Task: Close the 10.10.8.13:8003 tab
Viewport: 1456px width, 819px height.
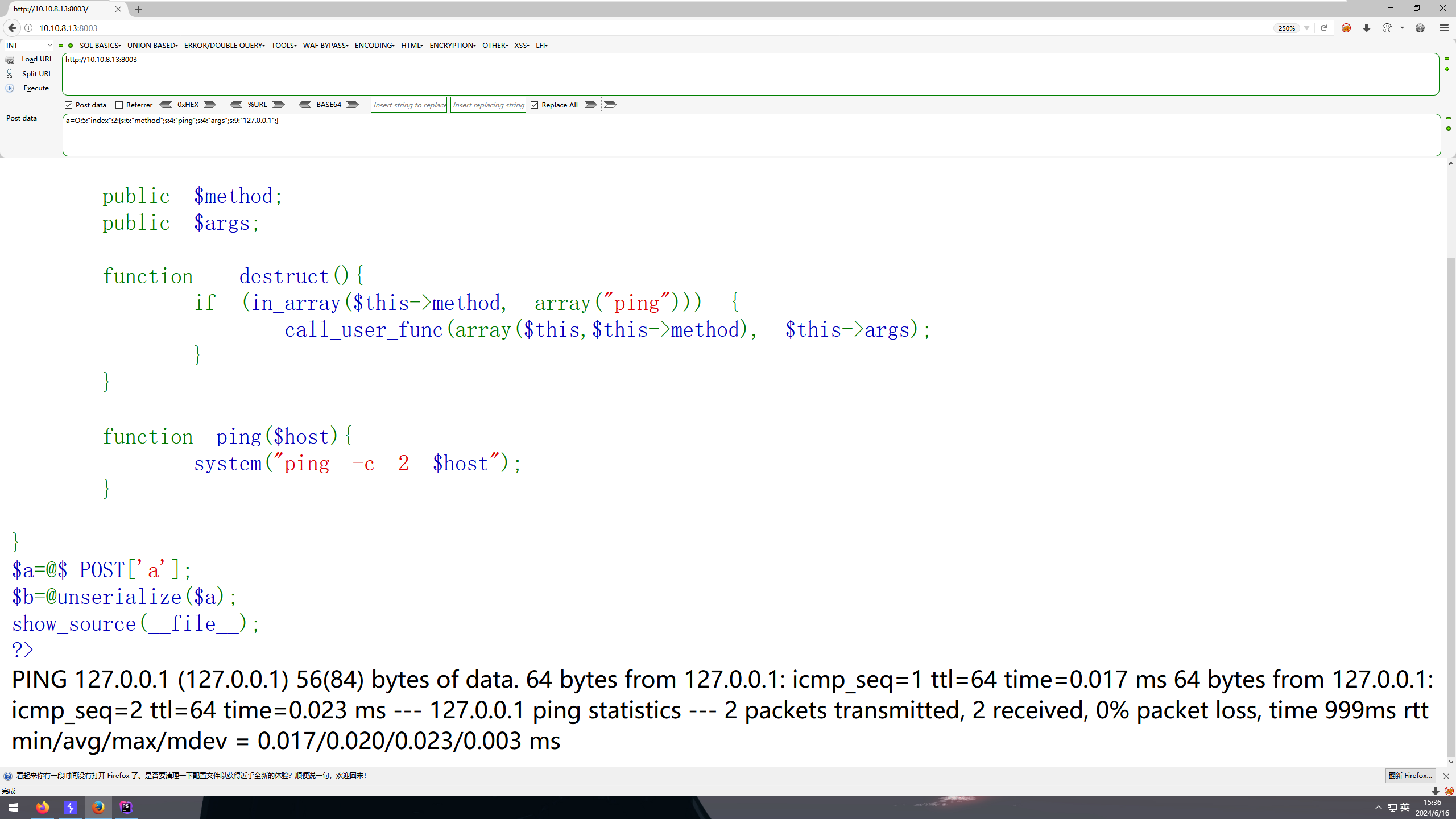Action: [118, 9]
